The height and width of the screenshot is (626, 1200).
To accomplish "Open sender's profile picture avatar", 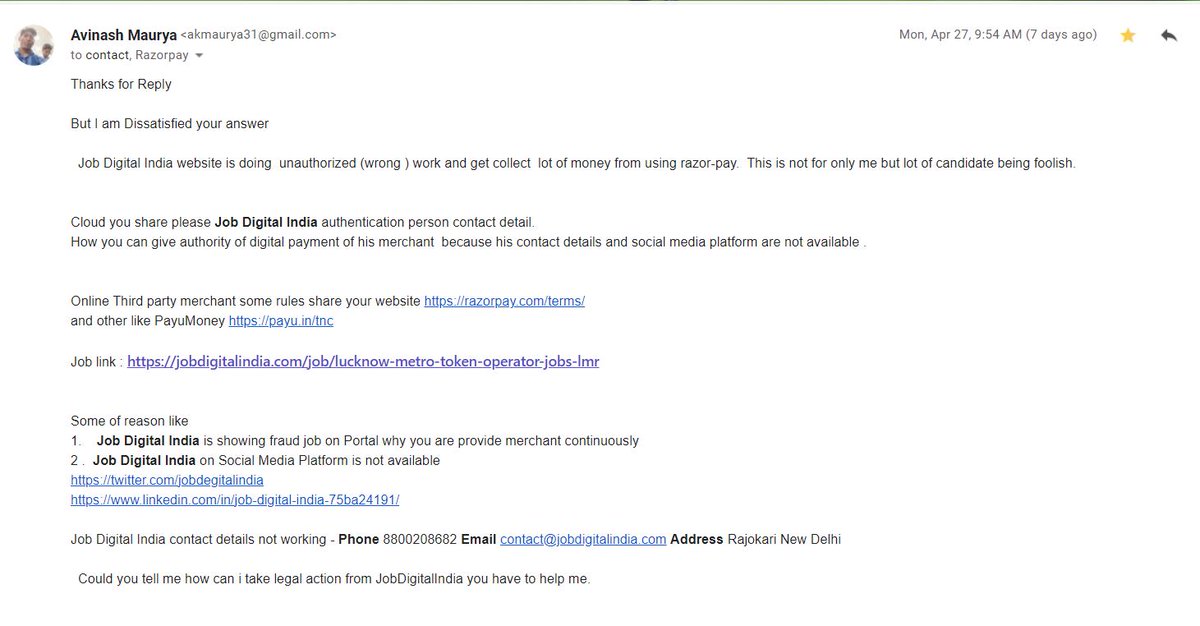I will click(33, 44).
